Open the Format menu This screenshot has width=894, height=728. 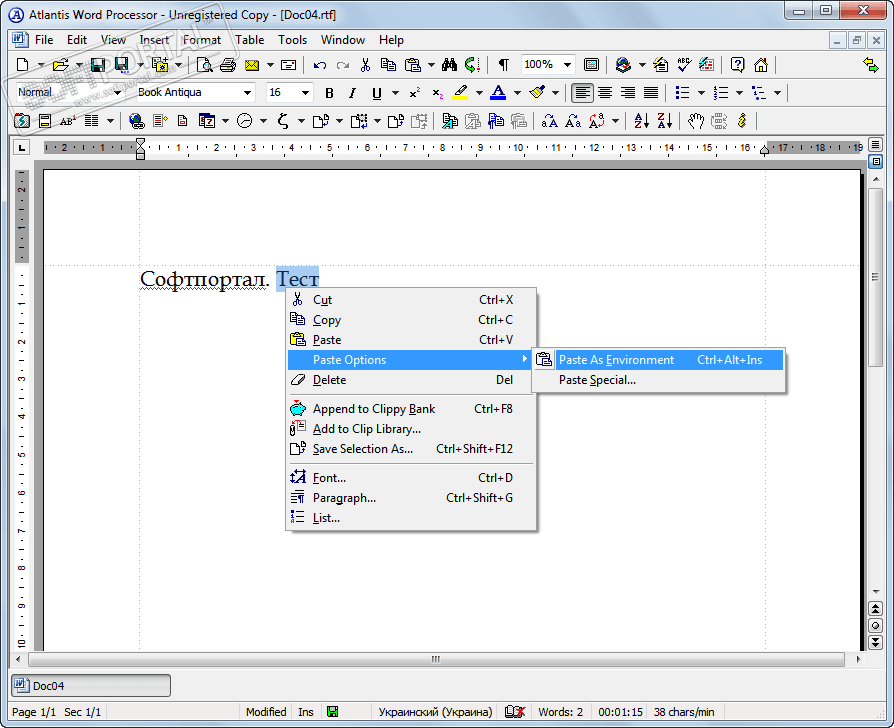(202, 40)
